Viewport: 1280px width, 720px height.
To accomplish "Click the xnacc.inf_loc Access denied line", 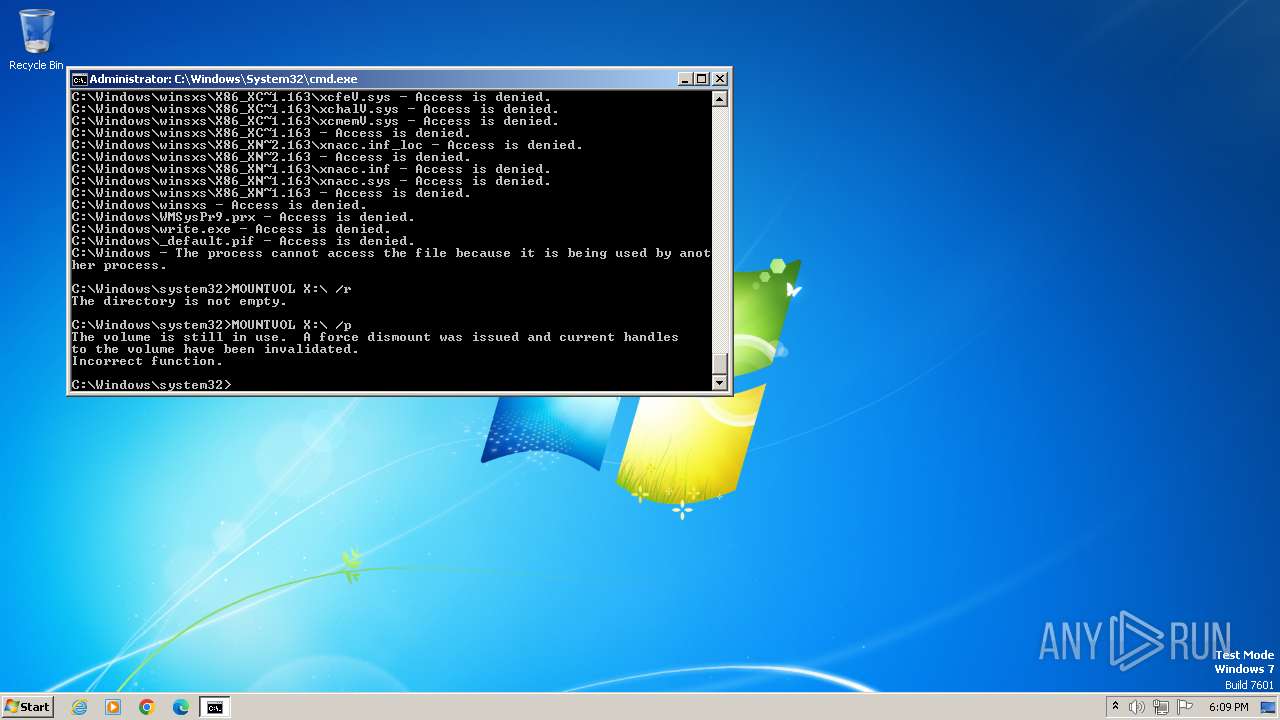I will (x=327, y=145).
